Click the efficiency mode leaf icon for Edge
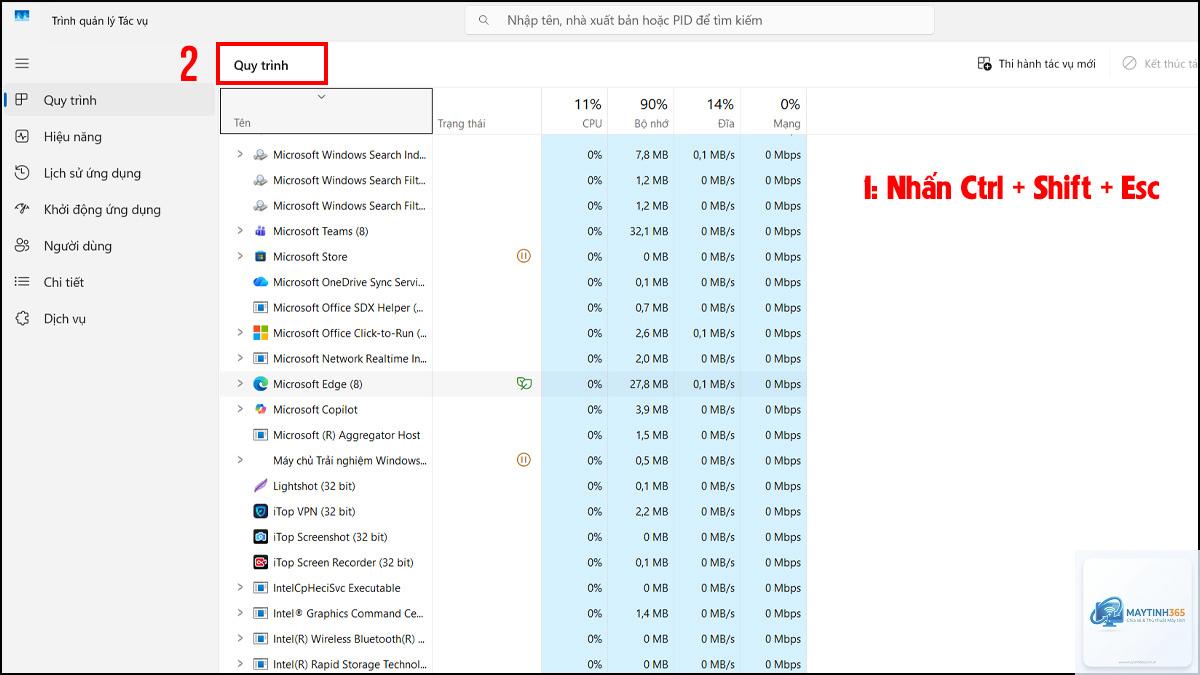1200x675 pixels. click(523, 384)
